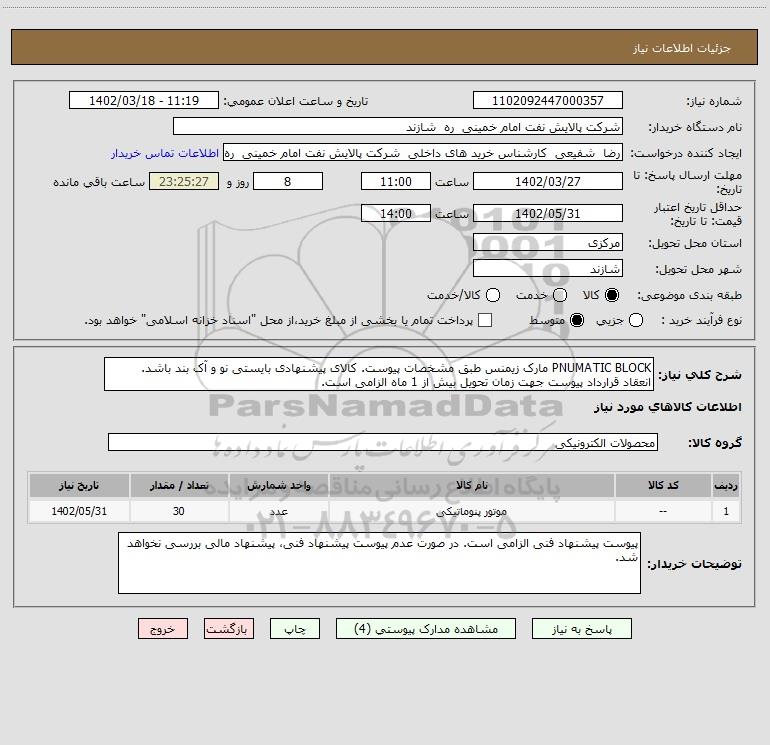Click the ردیف column header
Image resolution: width=770 pixels, height=745 pixels.
[726, 485]
